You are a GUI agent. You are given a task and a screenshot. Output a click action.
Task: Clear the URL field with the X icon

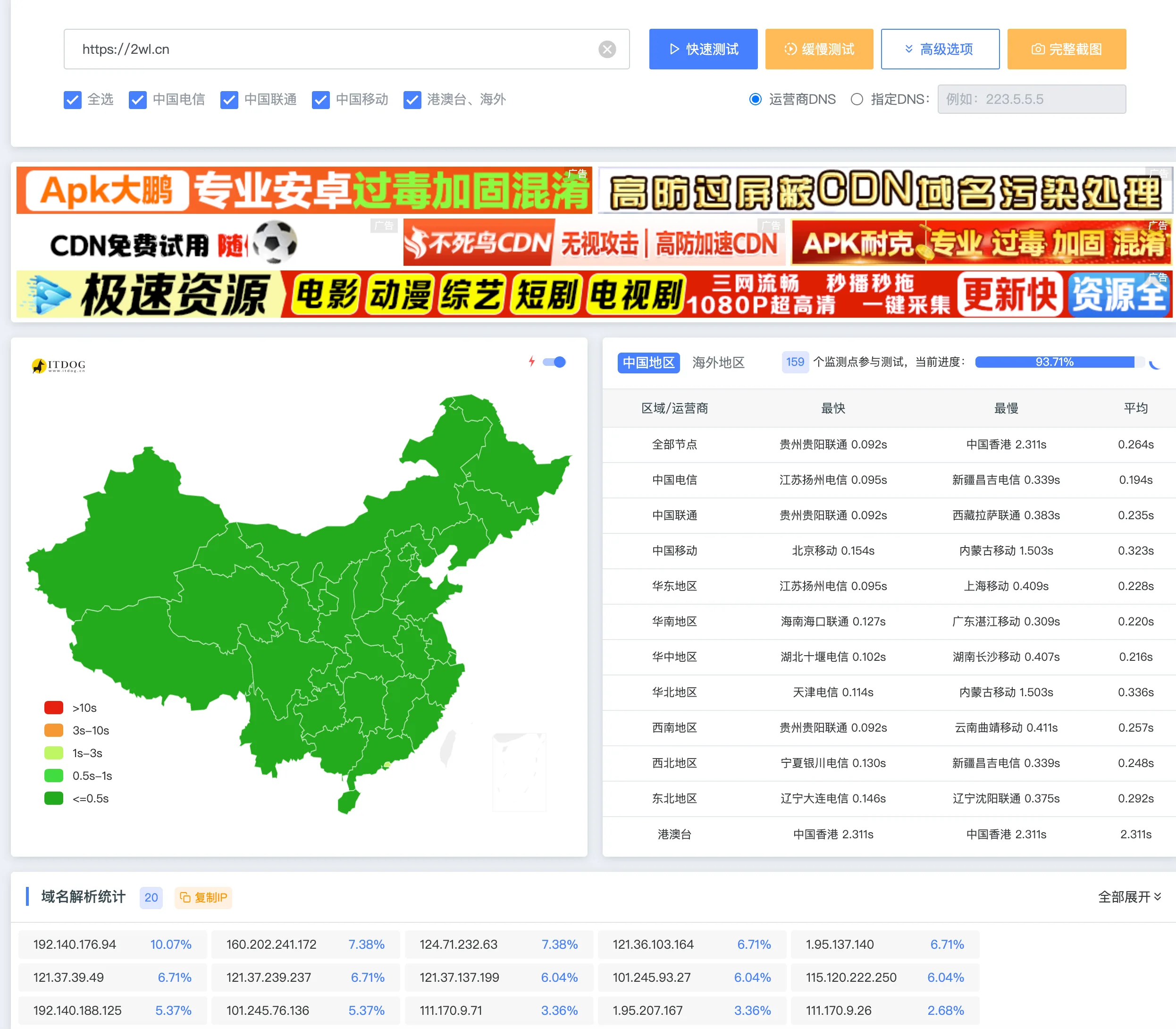point(607,50)
